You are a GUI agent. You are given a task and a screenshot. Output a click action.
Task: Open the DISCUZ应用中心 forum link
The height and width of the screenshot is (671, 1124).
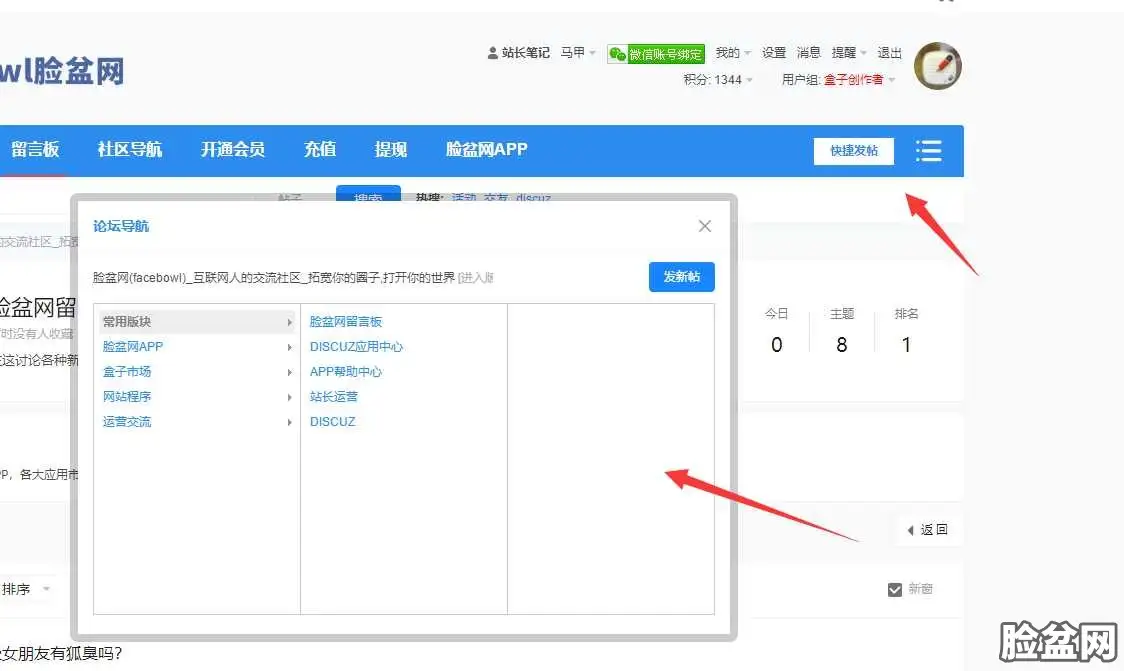tap(356, 347)
